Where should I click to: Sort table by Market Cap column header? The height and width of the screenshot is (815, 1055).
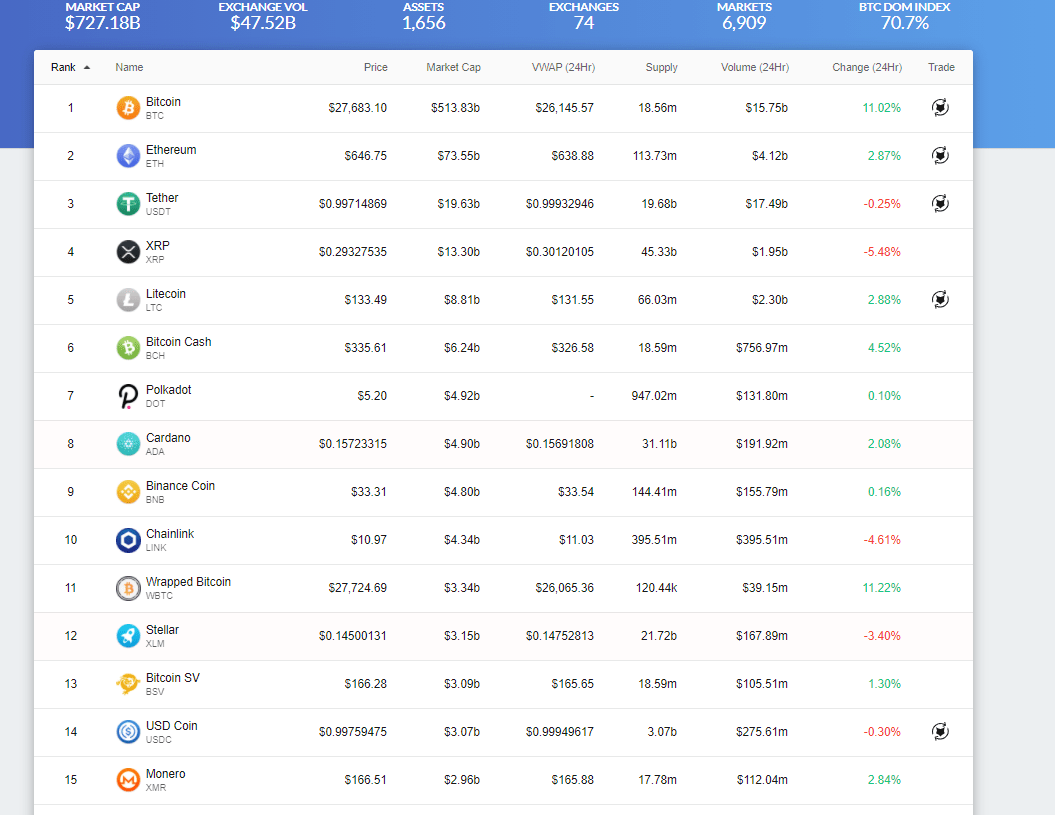tap(453, 67)
